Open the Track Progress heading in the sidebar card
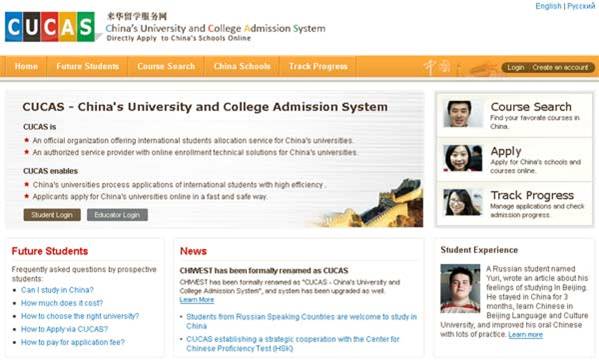 coord(532,195)
